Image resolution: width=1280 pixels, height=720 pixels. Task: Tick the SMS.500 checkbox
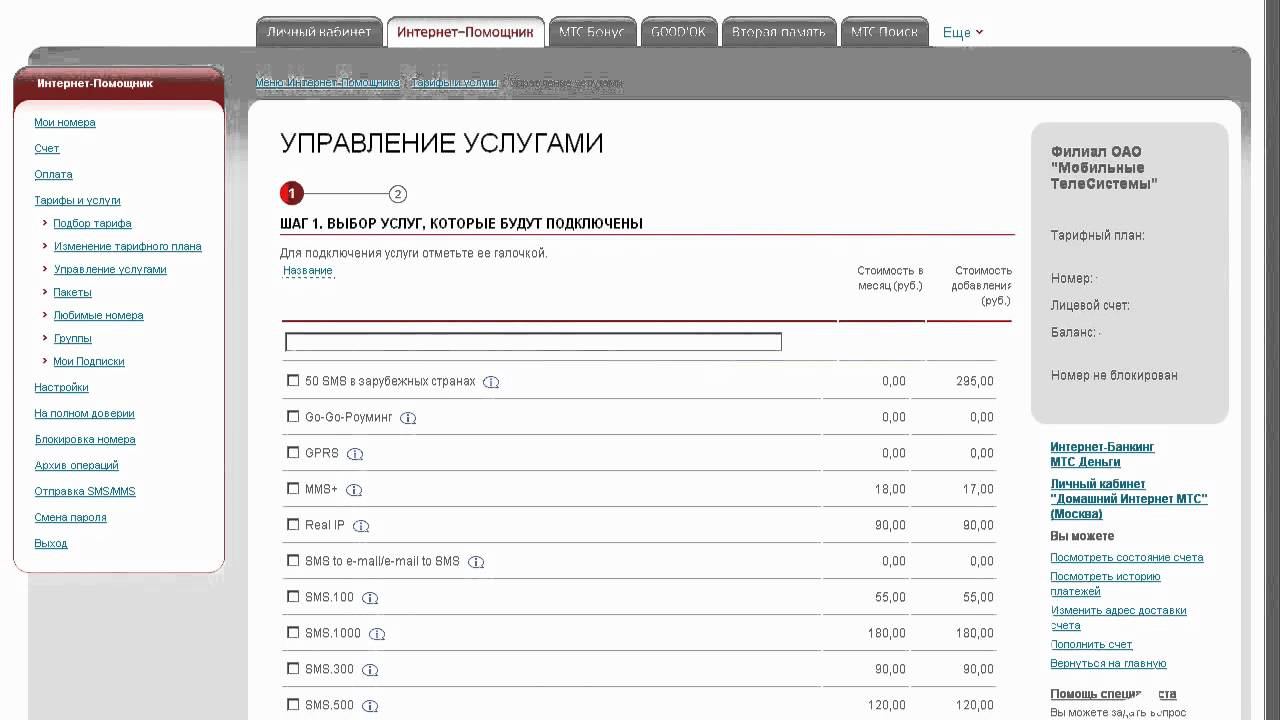(x=293, y=704)
